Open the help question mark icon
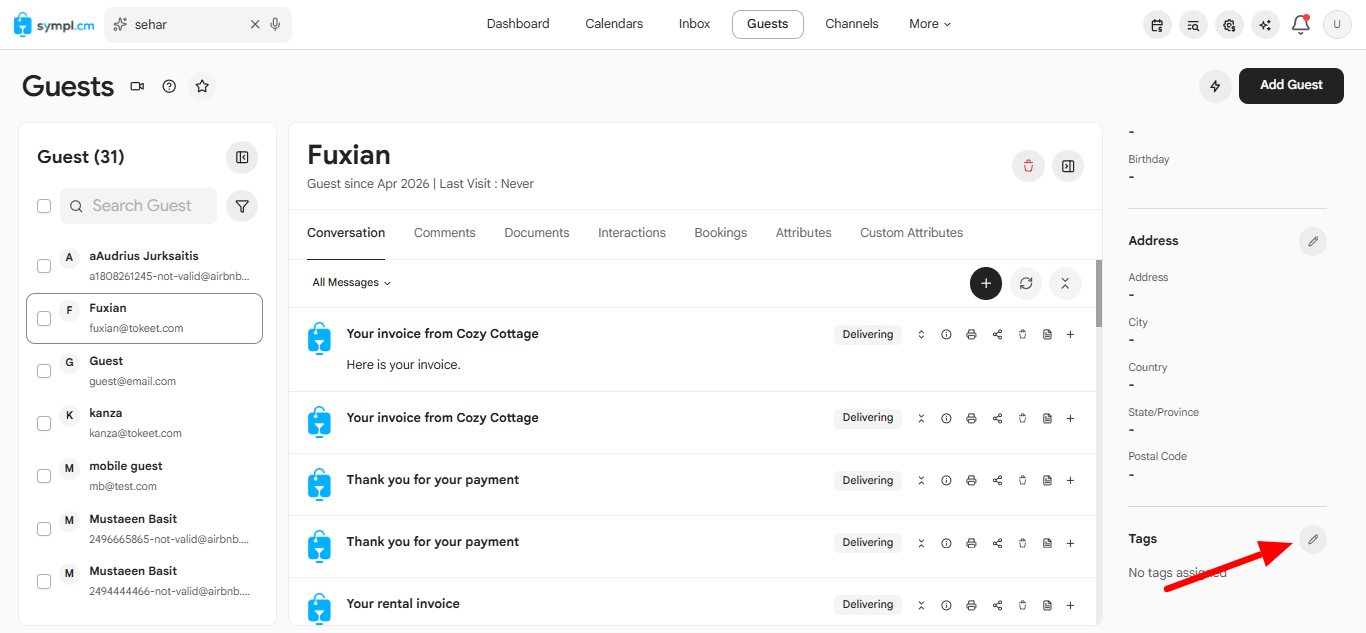Image resolution: width=1366 pixels, height=633 pixels. 169,86
